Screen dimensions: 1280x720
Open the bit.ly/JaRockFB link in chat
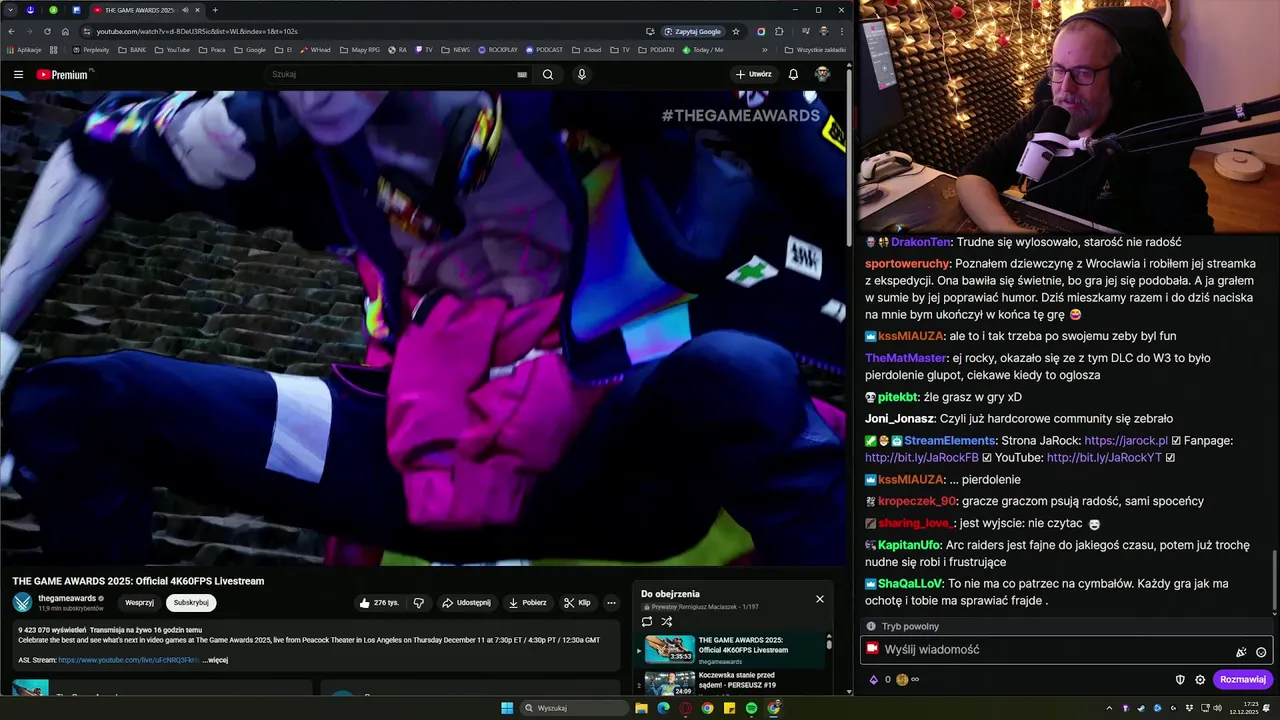tap(922, 458)
